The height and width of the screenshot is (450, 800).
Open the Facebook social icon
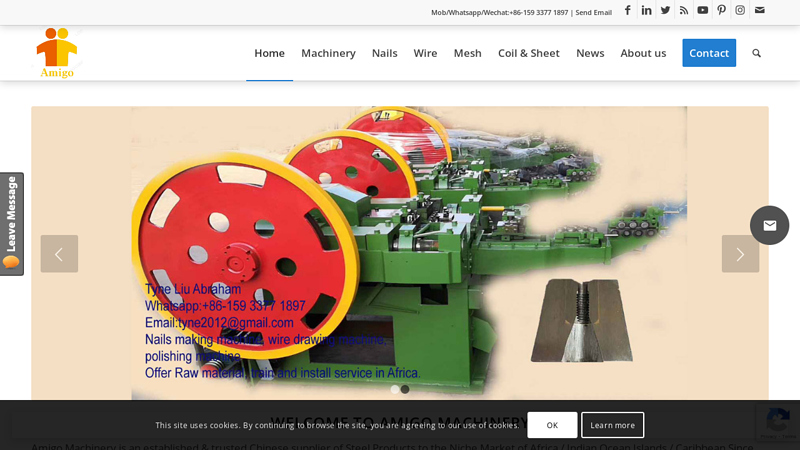(x=628, y=10)
